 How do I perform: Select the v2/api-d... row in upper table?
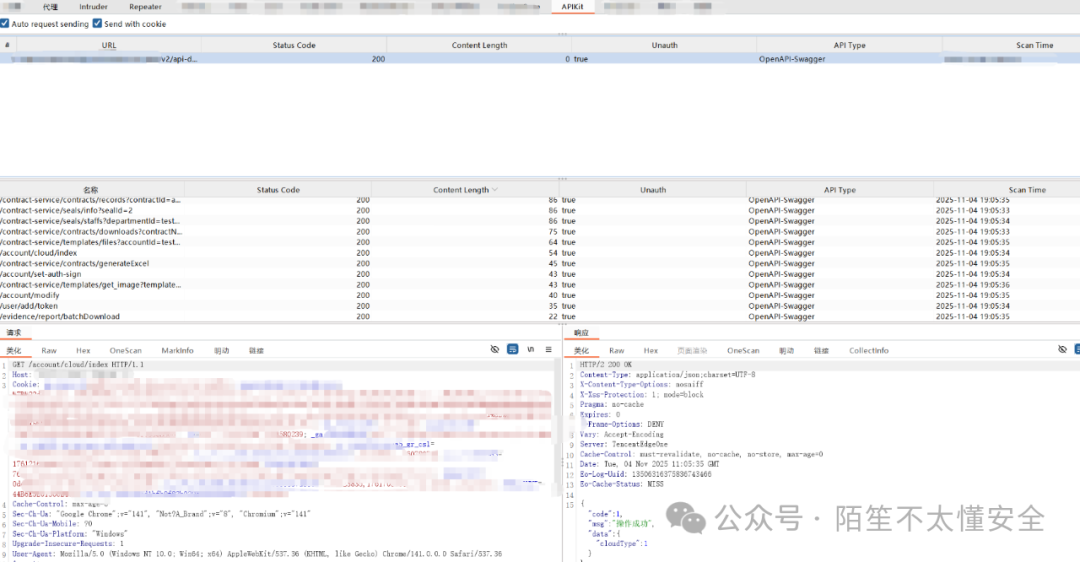(x=180, y=59)
